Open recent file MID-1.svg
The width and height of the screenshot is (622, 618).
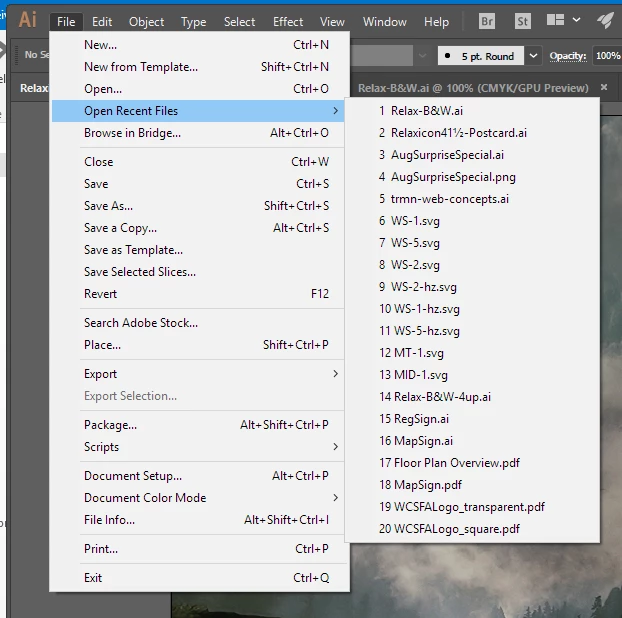pos(472,375)
